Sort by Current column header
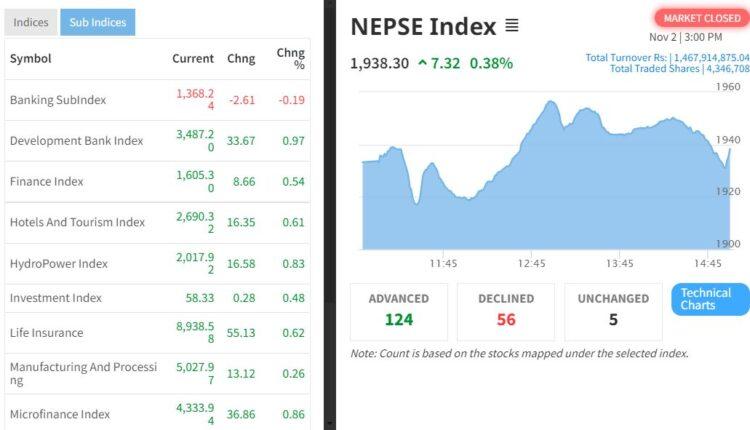 [x=193, y=59]
